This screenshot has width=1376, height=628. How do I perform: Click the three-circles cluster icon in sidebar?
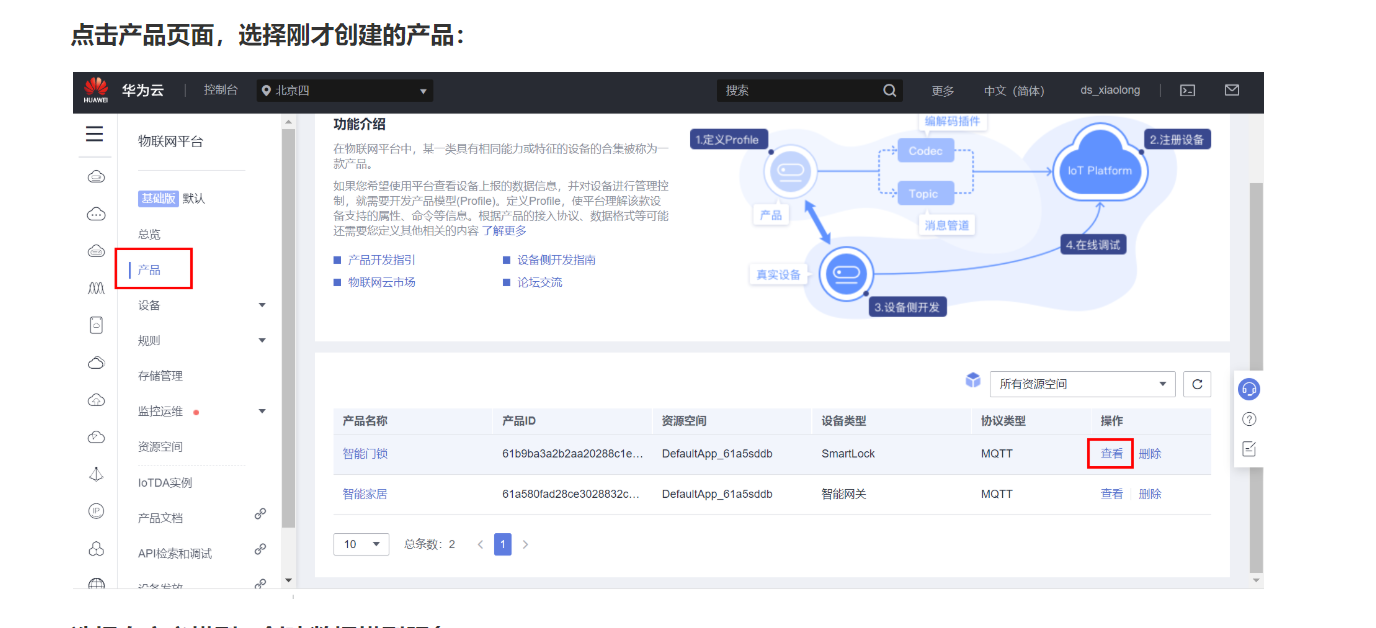(96, 548)
